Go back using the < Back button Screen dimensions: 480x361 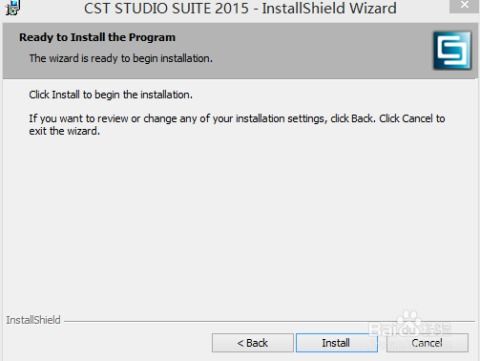point(253,343)
